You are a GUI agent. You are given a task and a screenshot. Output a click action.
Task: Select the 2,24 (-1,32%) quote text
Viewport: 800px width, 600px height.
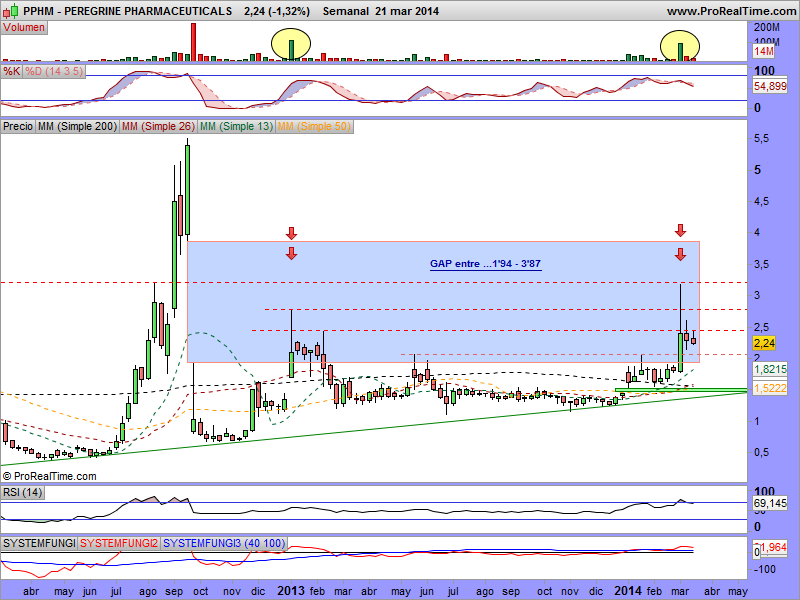[x=277, y=11]
